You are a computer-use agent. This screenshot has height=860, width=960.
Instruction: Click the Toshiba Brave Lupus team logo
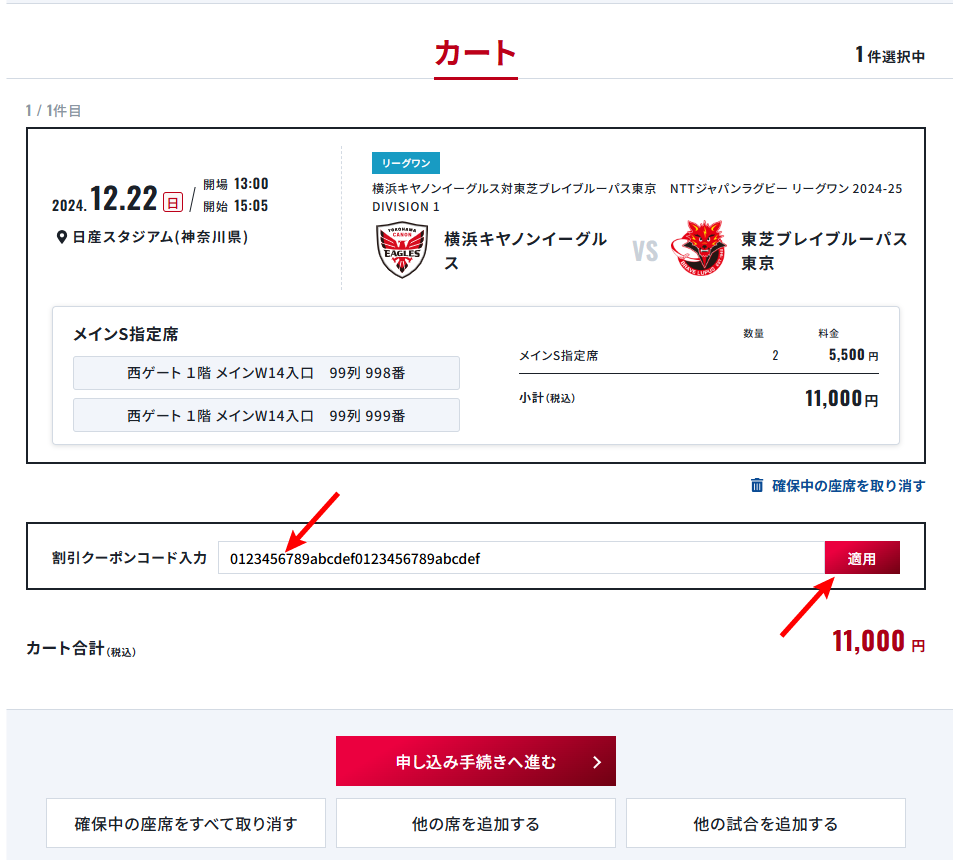click(699, 248)
